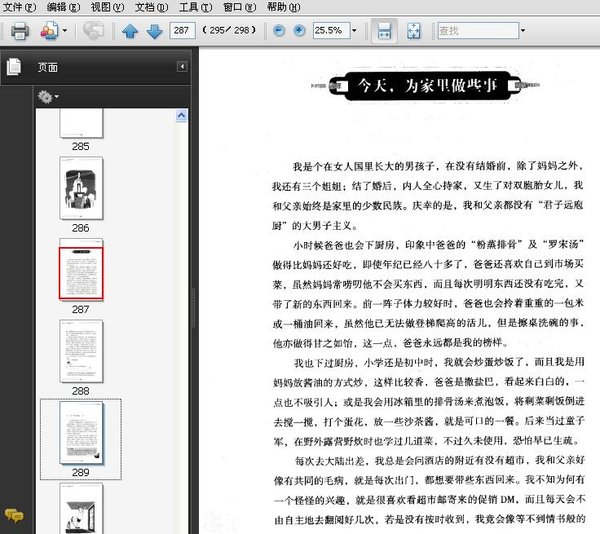Click the 页面 panel title
This screenshot has width=600, height=534.
[x=48, y=68]
